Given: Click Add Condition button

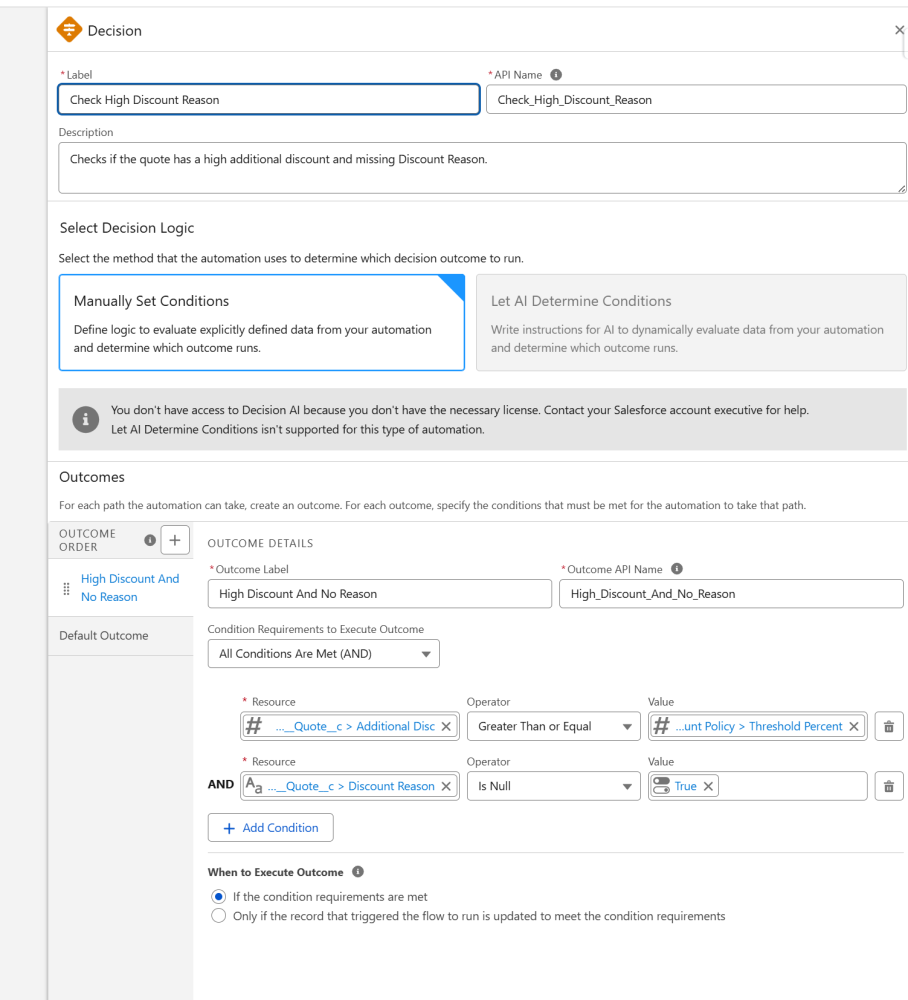Looking at the screenshot, I should (270, 828).
